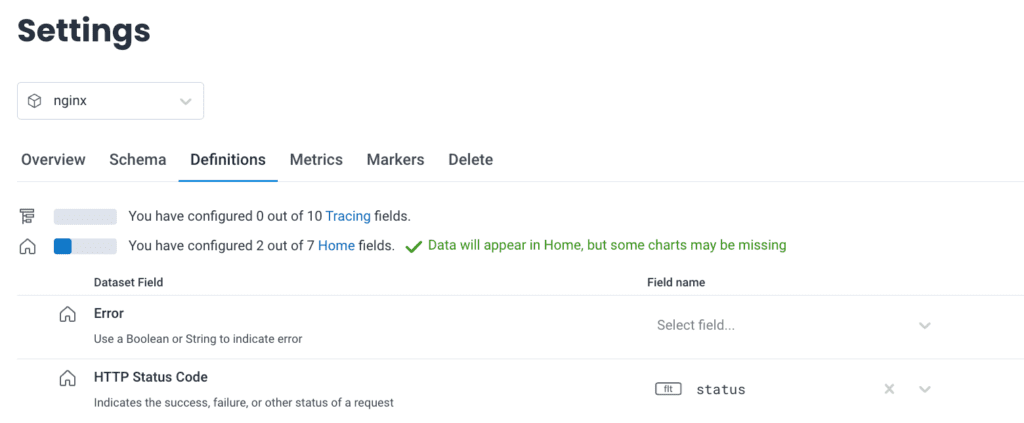Click the home icon next to HTTP Status Code
The width and height of the screenshot is (1024, 423).
coord(68,379)
